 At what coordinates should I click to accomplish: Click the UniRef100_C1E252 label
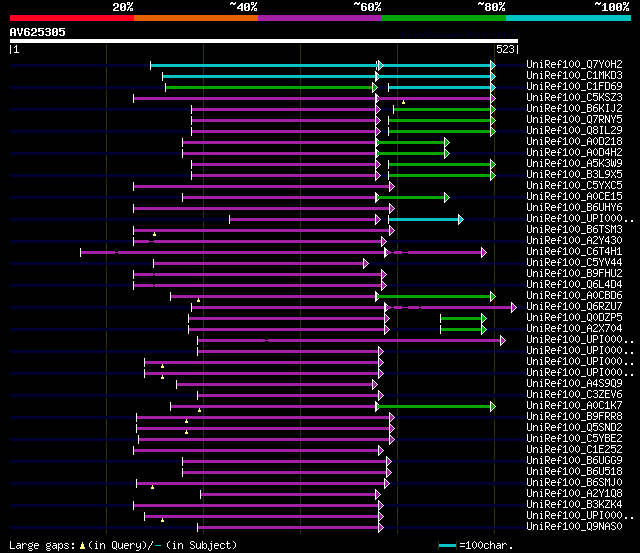574,450
